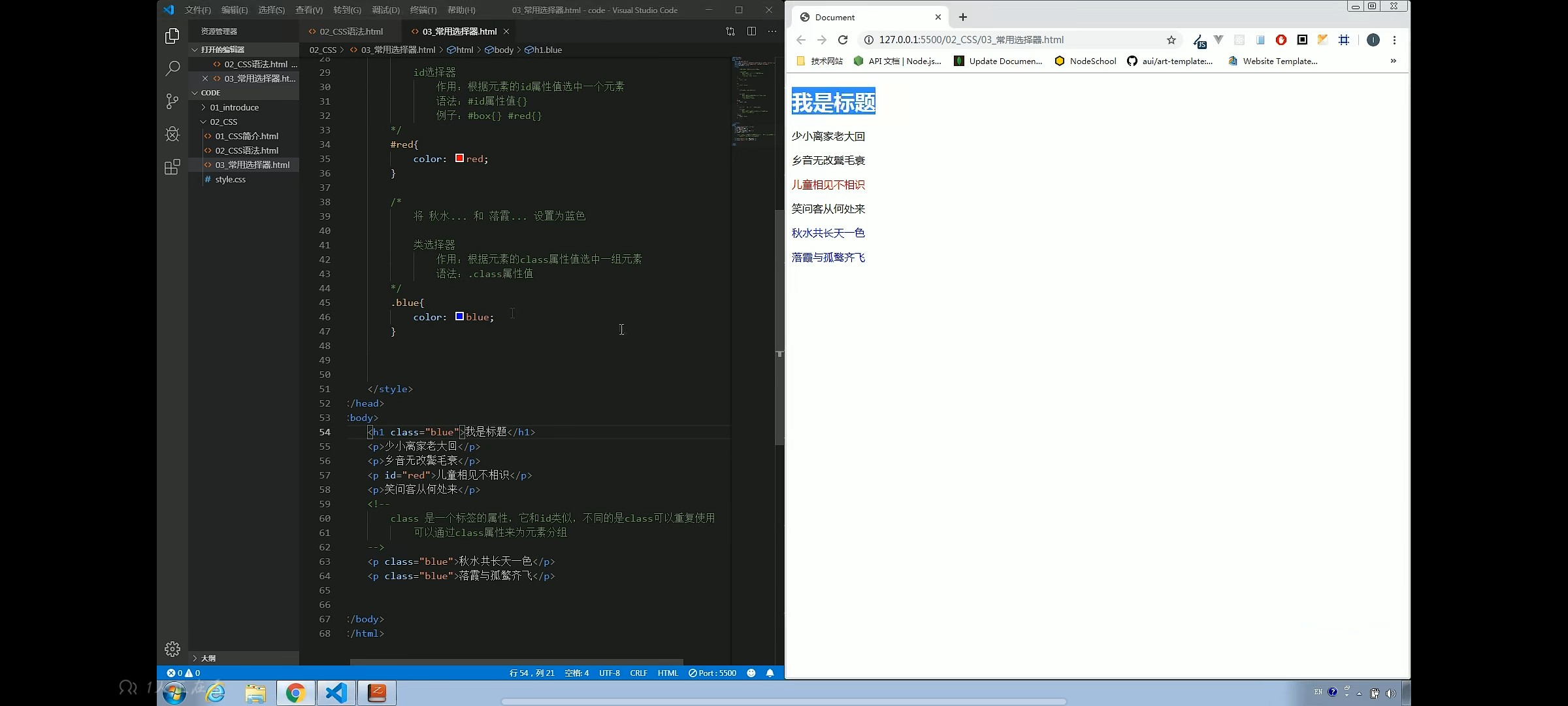Viewport: 1568px width, 706px height.
Task: Click the UTF-8 encoding indicator
Action: coord(610,673)
